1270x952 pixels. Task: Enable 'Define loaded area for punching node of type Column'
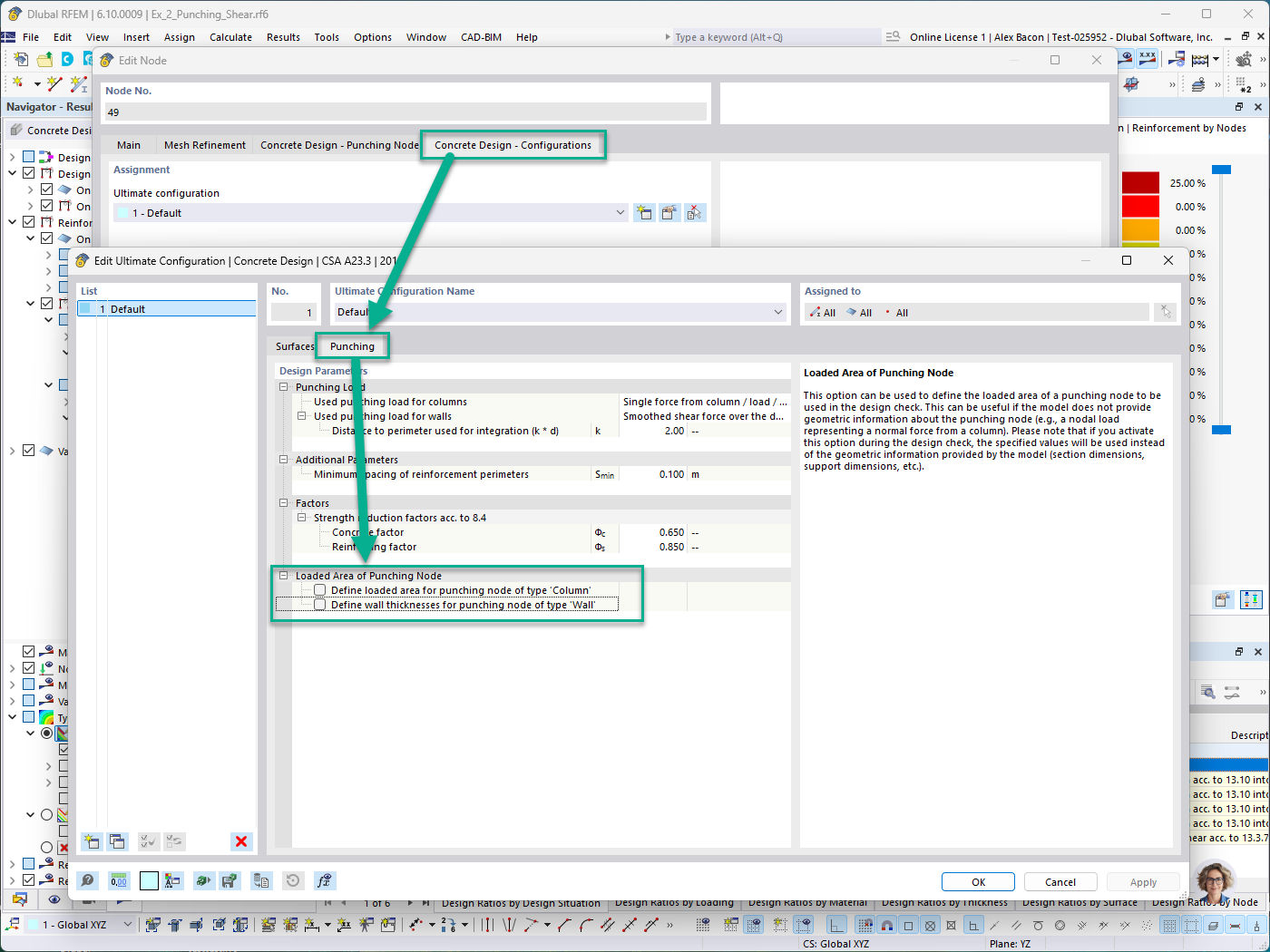click(319, 589)
